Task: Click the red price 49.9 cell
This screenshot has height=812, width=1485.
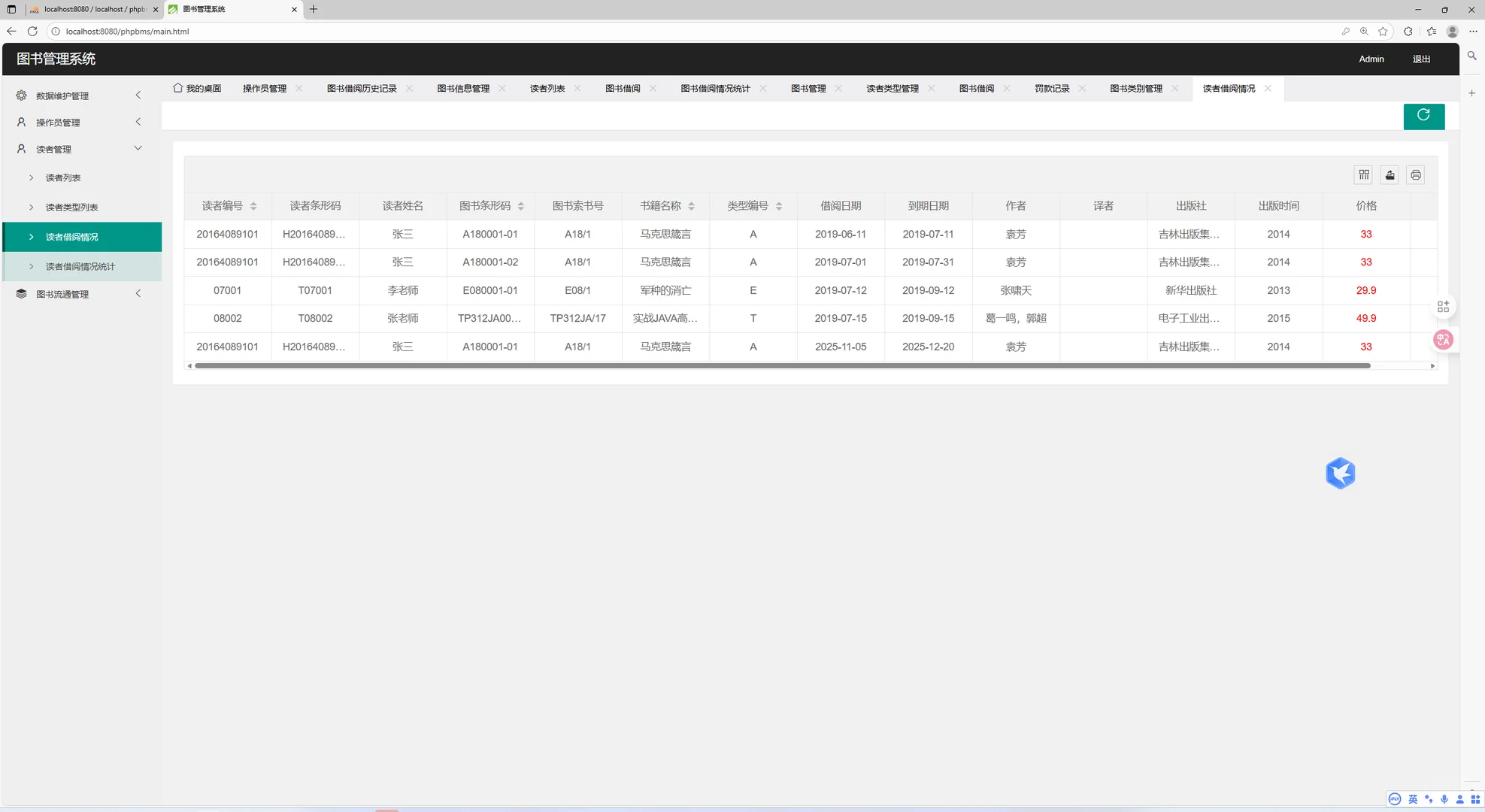Action: [1365, 318]
